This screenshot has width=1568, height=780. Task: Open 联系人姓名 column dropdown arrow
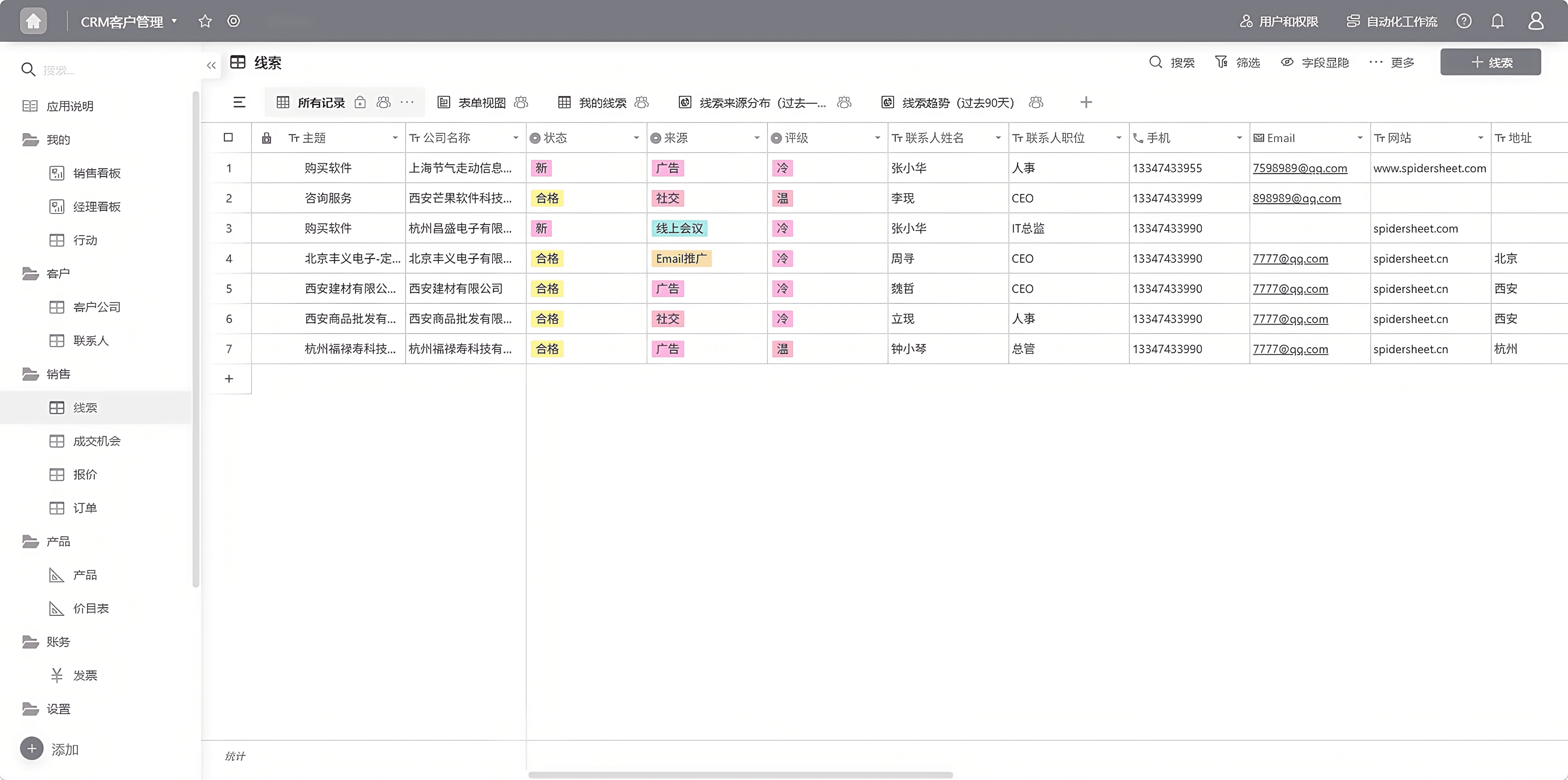click(x=998, y=138)
